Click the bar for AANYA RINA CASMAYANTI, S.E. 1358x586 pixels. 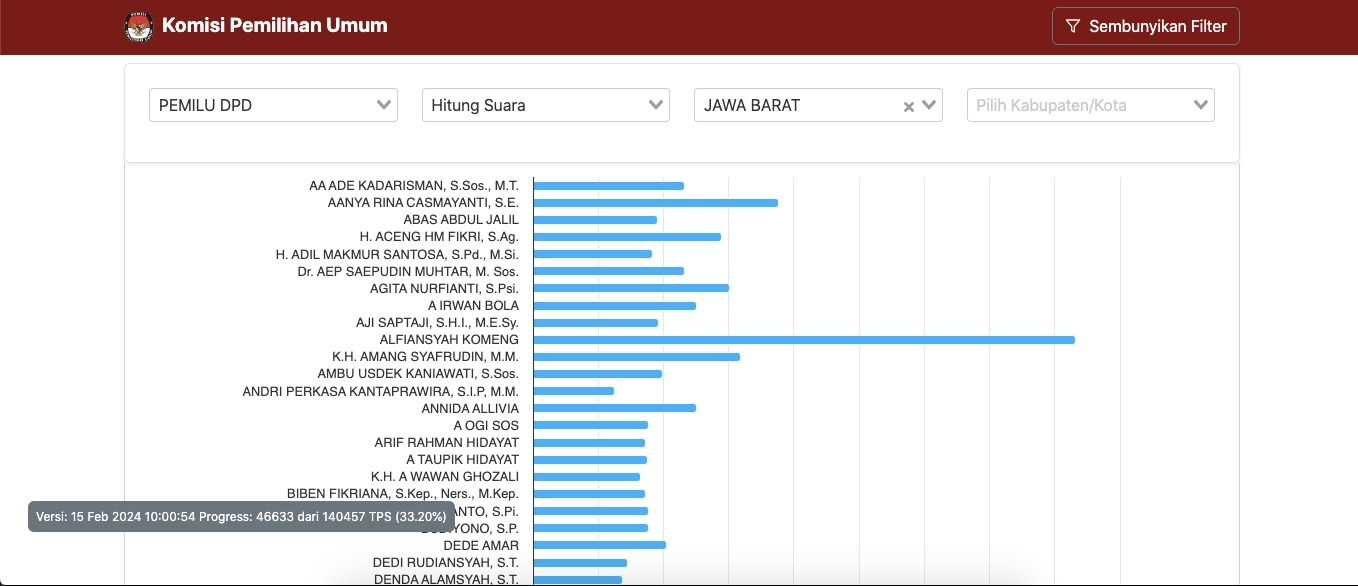(656, 203)
